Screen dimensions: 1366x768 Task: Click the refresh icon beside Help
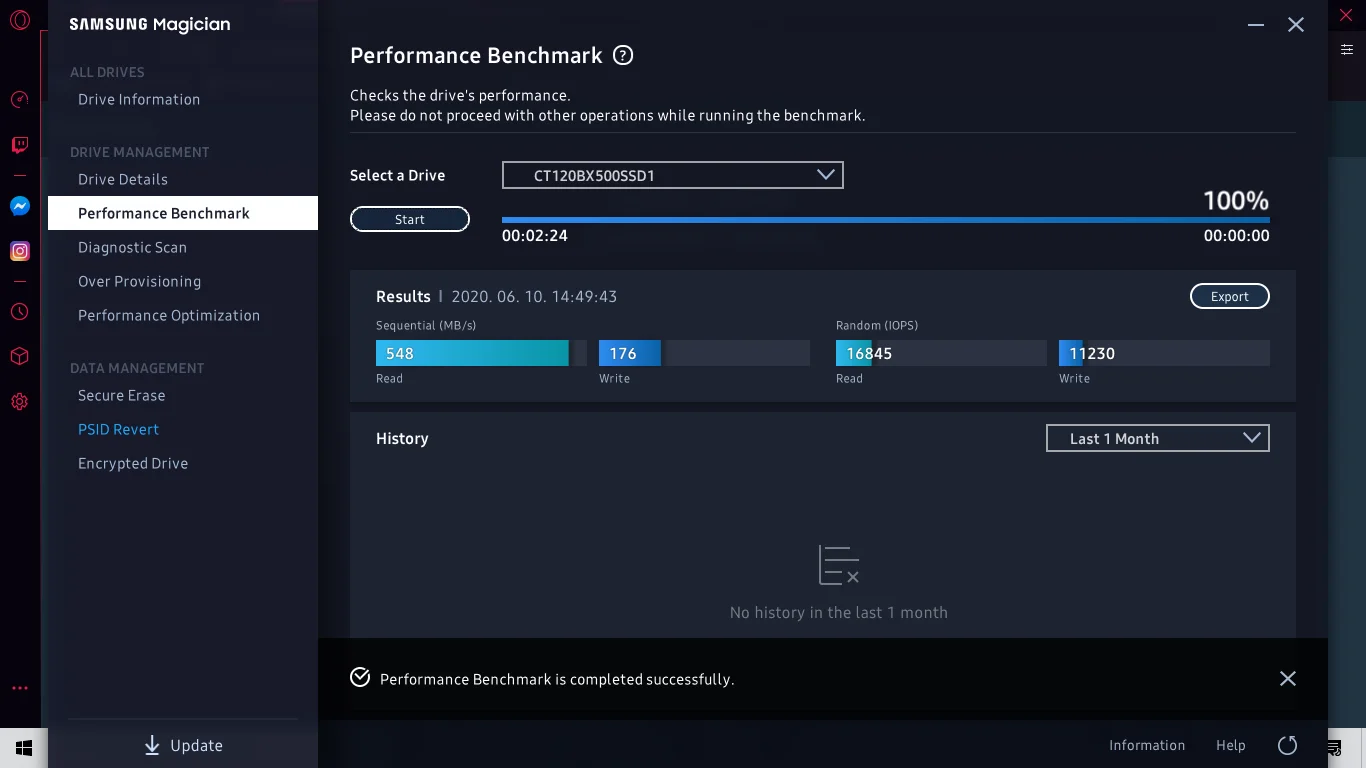point(1287,745)
